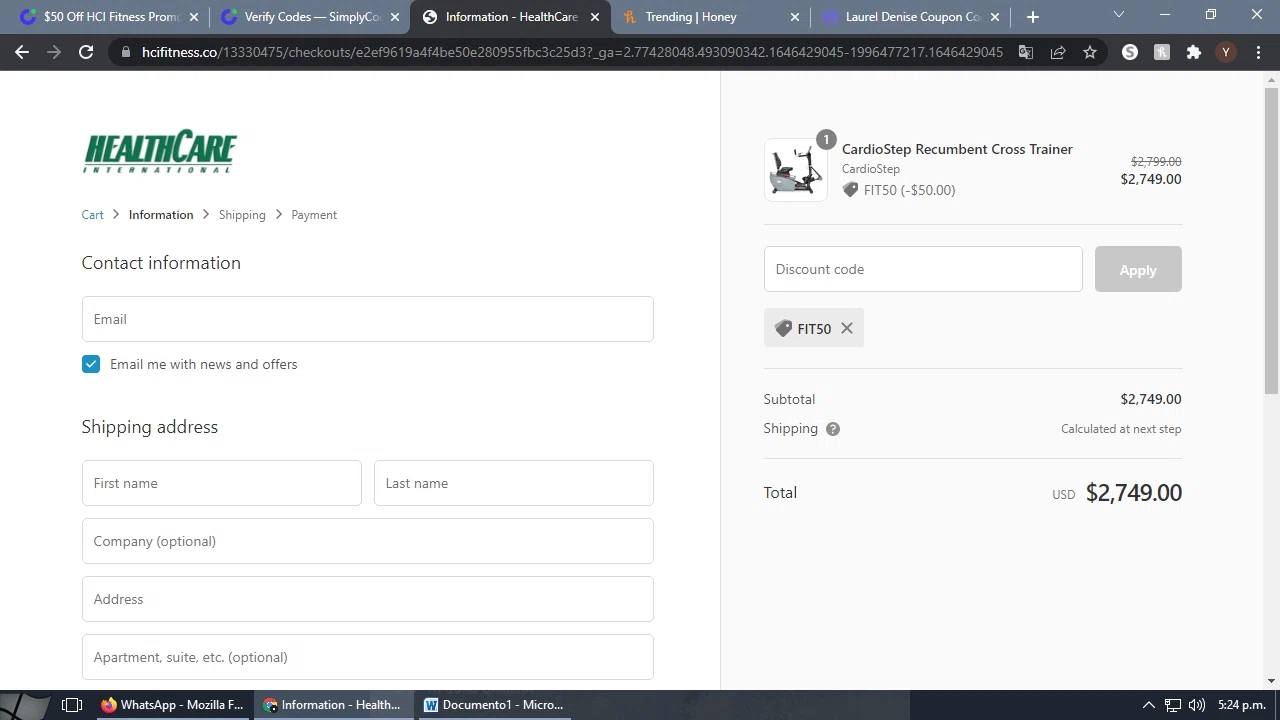Click the total $2,749.00 amount

pos(1134,493)
